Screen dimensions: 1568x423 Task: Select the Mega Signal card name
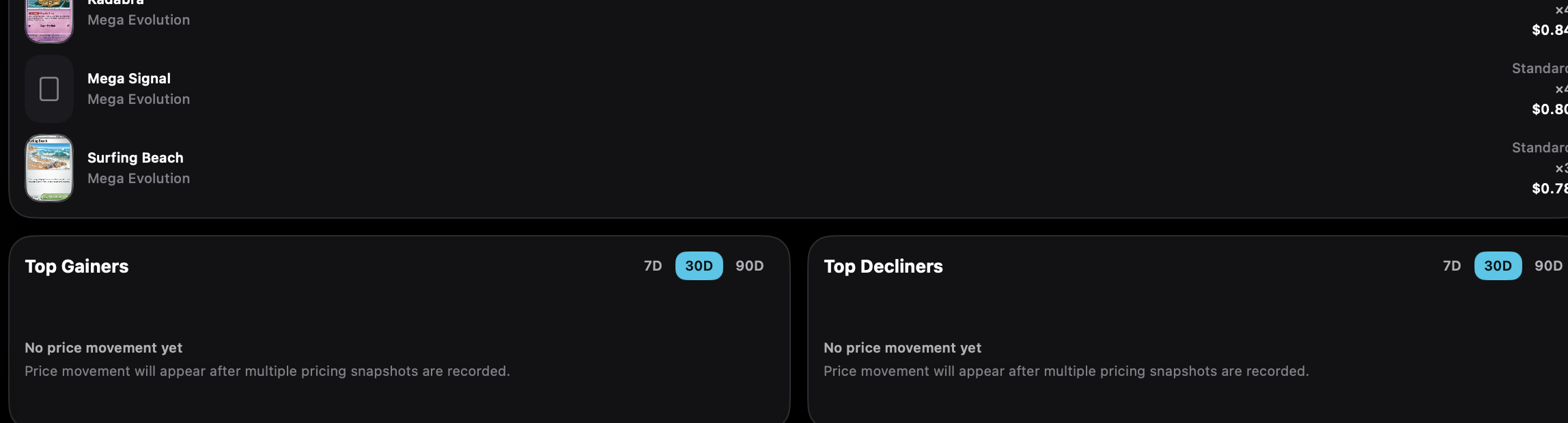pos(129,79)
